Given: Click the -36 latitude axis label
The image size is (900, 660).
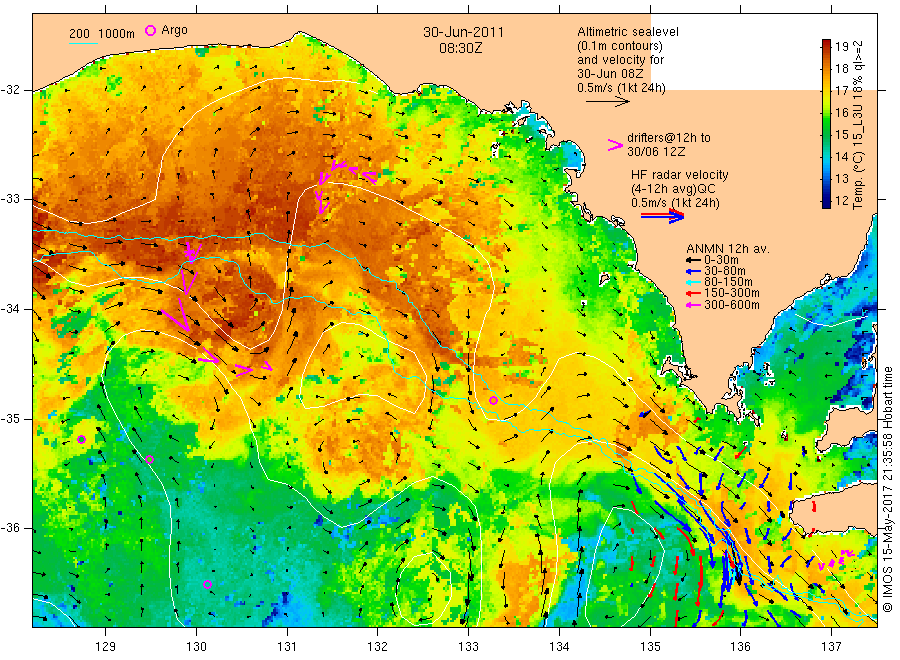Looking at the screenshot, I should click(x=12, y=528).
